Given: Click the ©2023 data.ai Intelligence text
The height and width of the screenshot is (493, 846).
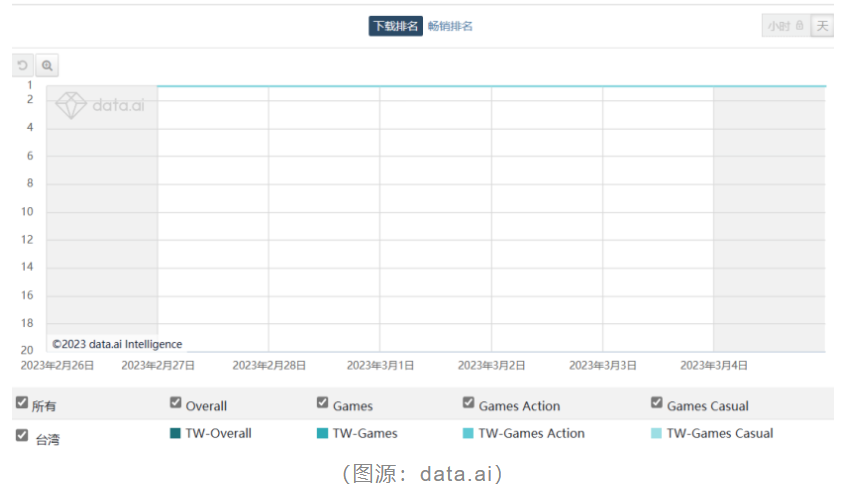Looking at the screenshot, I should [117, 344].
